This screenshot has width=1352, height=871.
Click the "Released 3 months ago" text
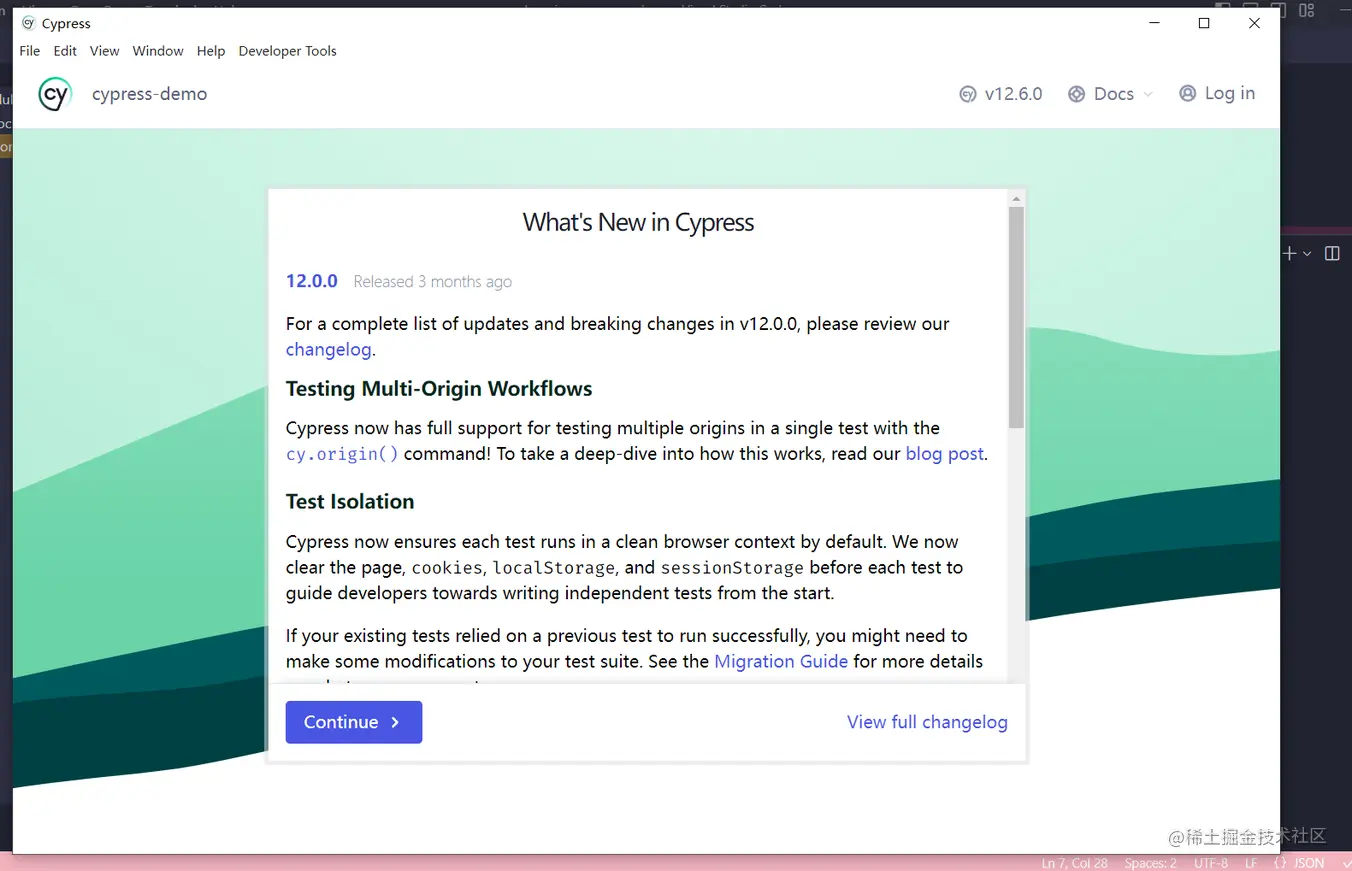pos(432,282)
